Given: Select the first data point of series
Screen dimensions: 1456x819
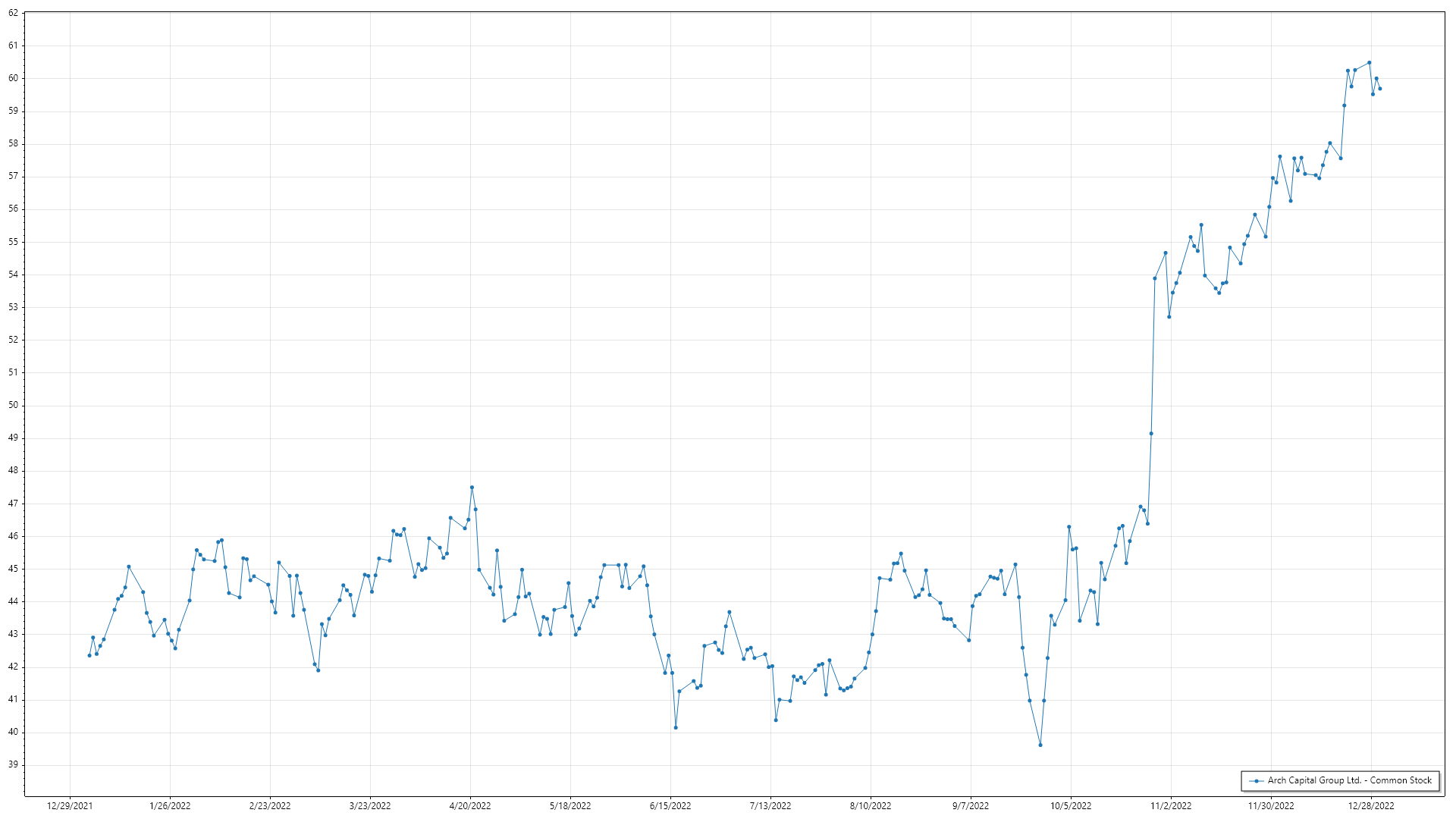Looking at the screenshot, I should click(89, 655).
